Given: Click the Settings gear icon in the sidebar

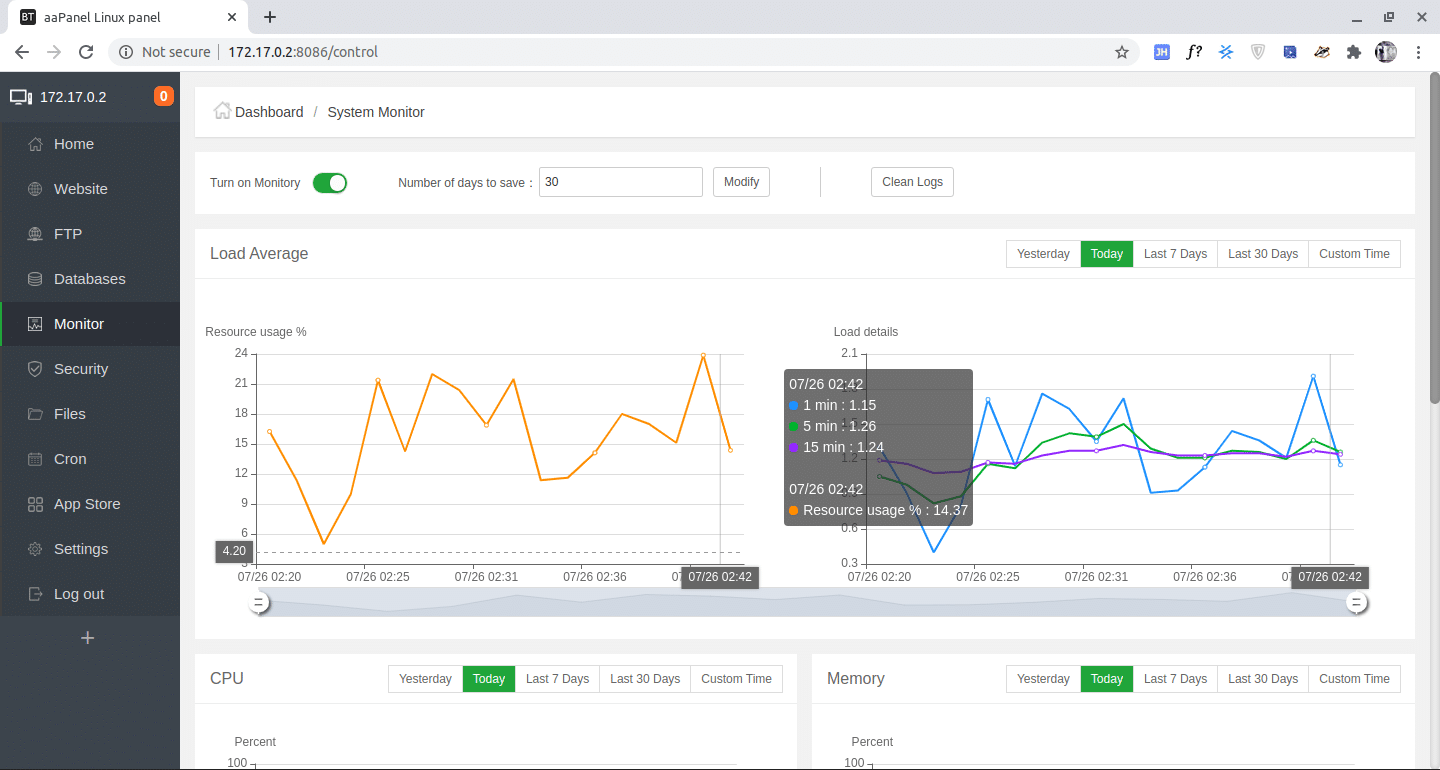Looking at the screenshot, I should [35, 549].
